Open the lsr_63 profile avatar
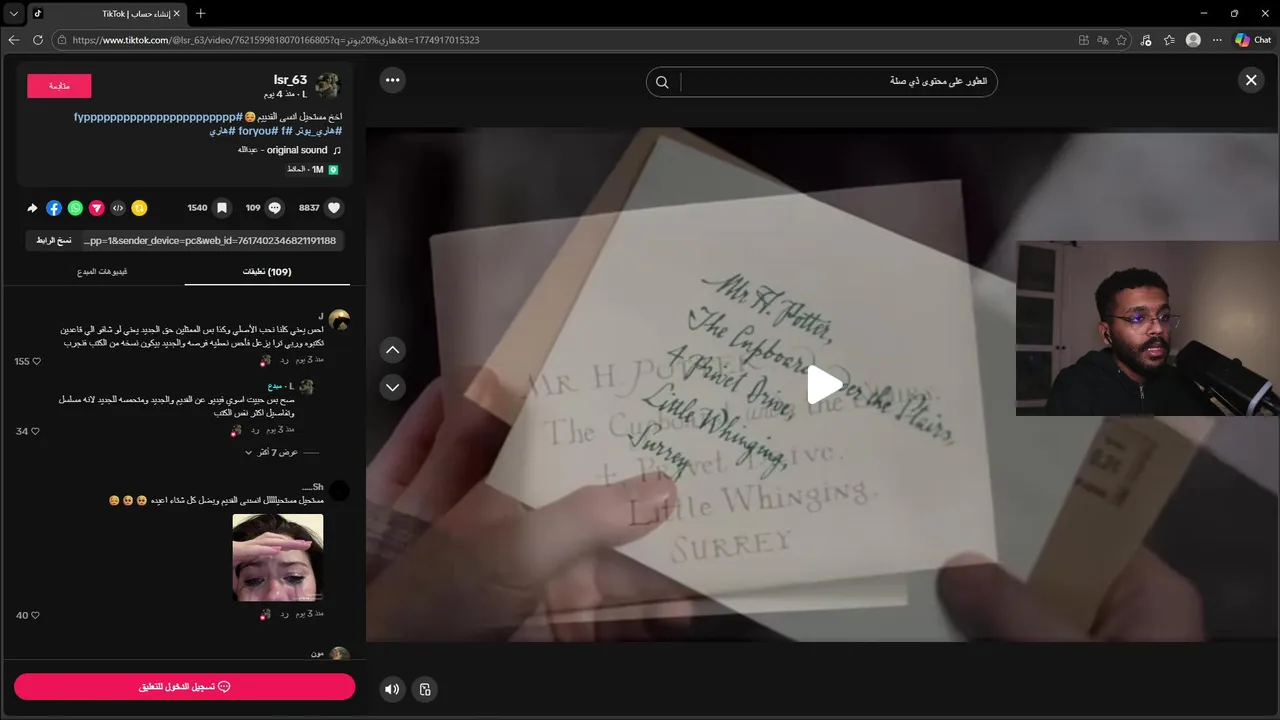 pos(328,86)
